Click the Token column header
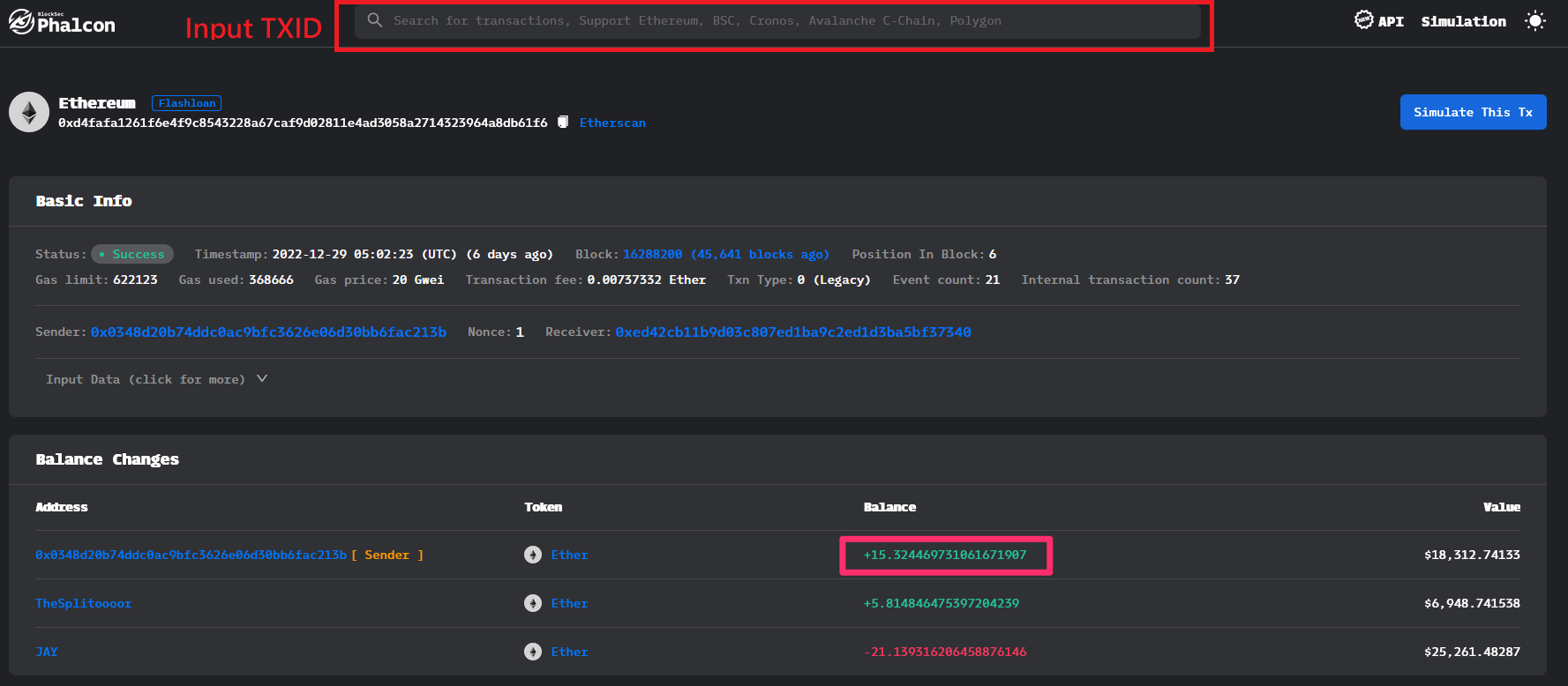1568x686 pixels. [x=544, y=507]
